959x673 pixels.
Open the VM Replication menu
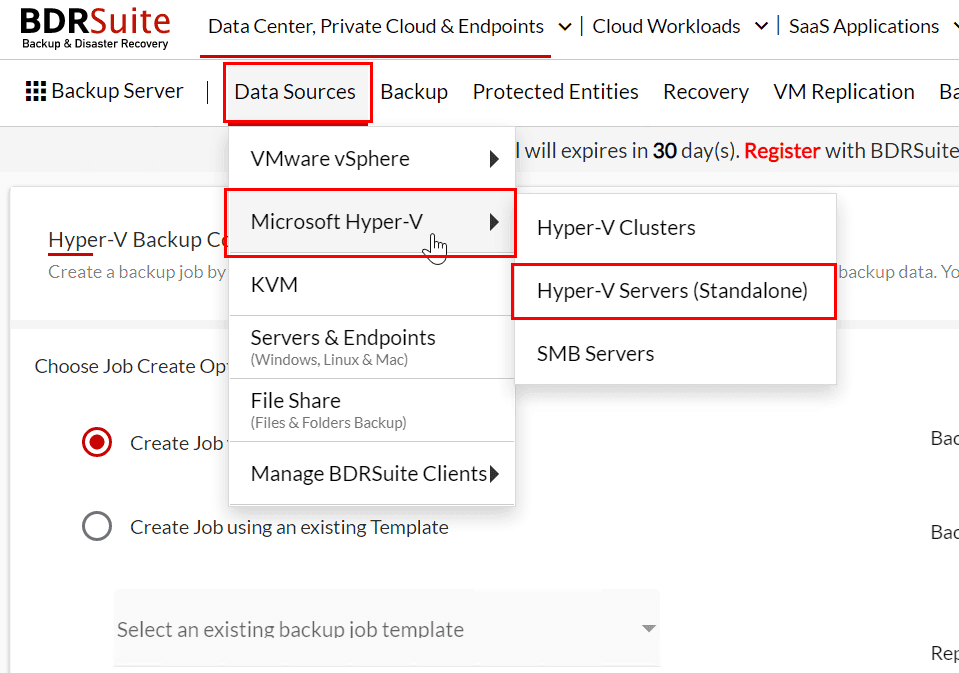(844, 92)
